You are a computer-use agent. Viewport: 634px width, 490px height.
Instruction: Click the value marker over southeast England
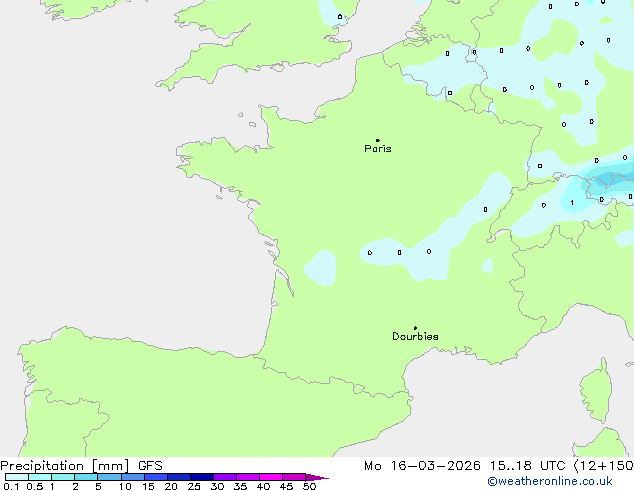340,17
